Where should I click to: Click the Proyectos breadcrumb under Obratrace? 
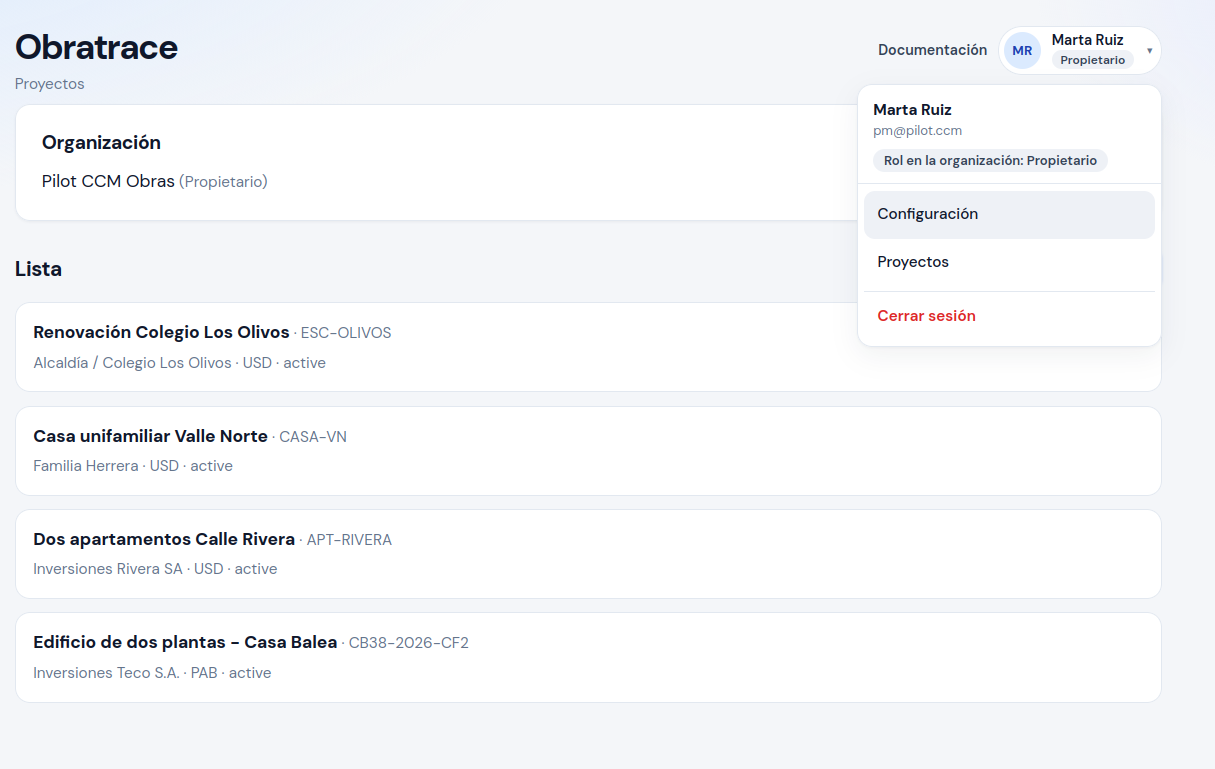[50, 84]
